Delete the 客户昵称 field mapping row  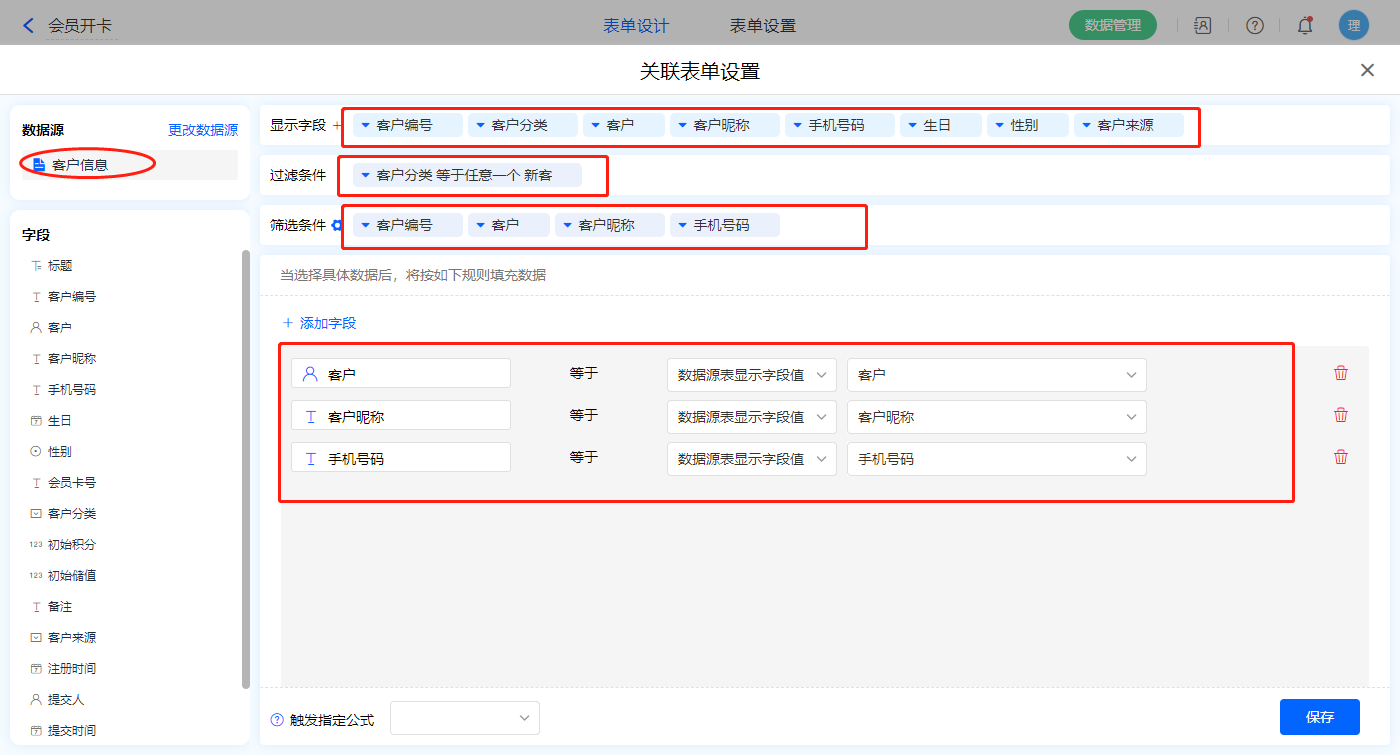tap(1341, 415)
